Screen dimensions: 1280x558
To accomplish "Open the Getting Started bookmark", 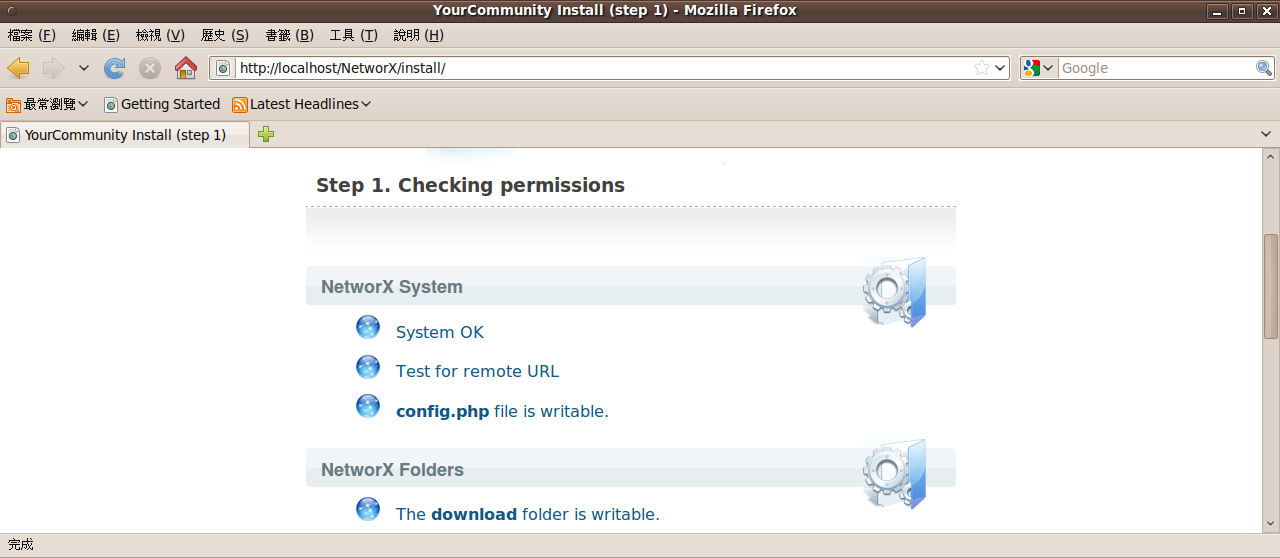I will [162, 104].
